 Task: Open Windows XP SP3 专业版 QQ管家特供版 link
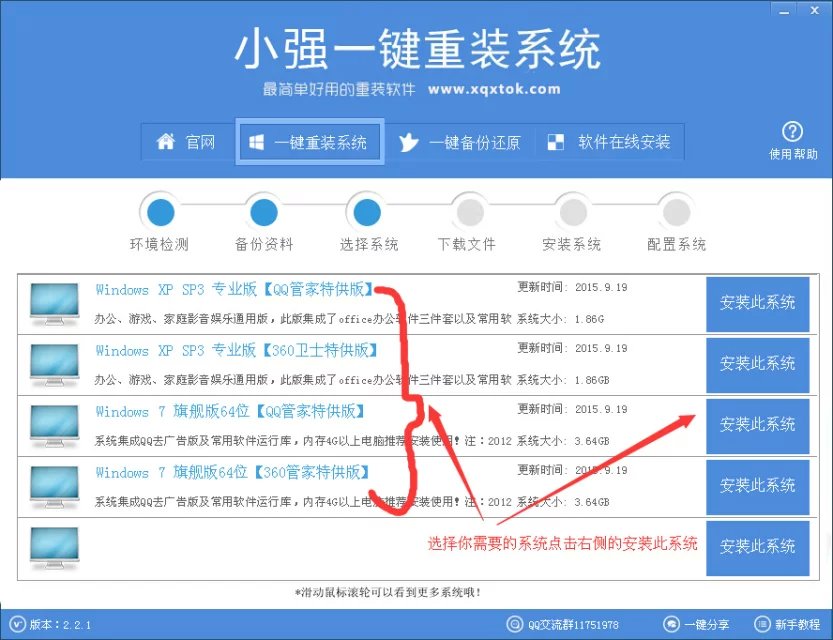point(232,290)
